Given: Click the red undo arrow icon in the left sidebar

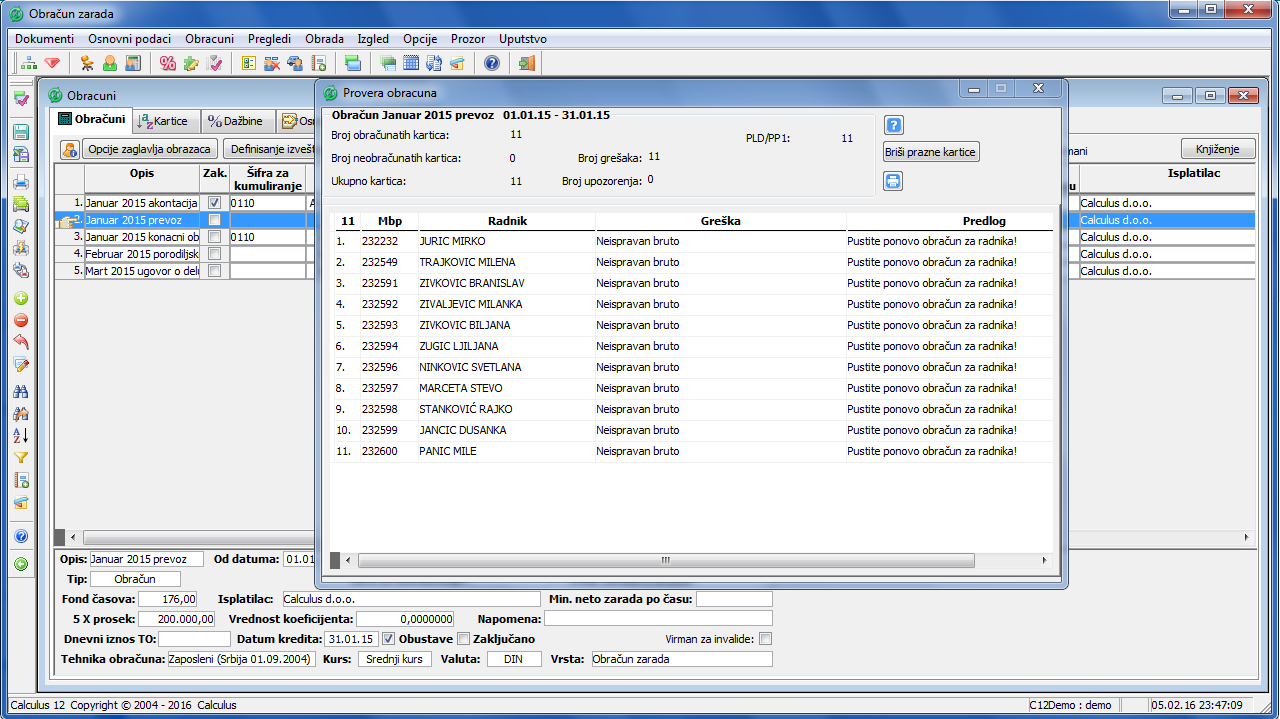Looking at the screenshot, I should [21, 343].
